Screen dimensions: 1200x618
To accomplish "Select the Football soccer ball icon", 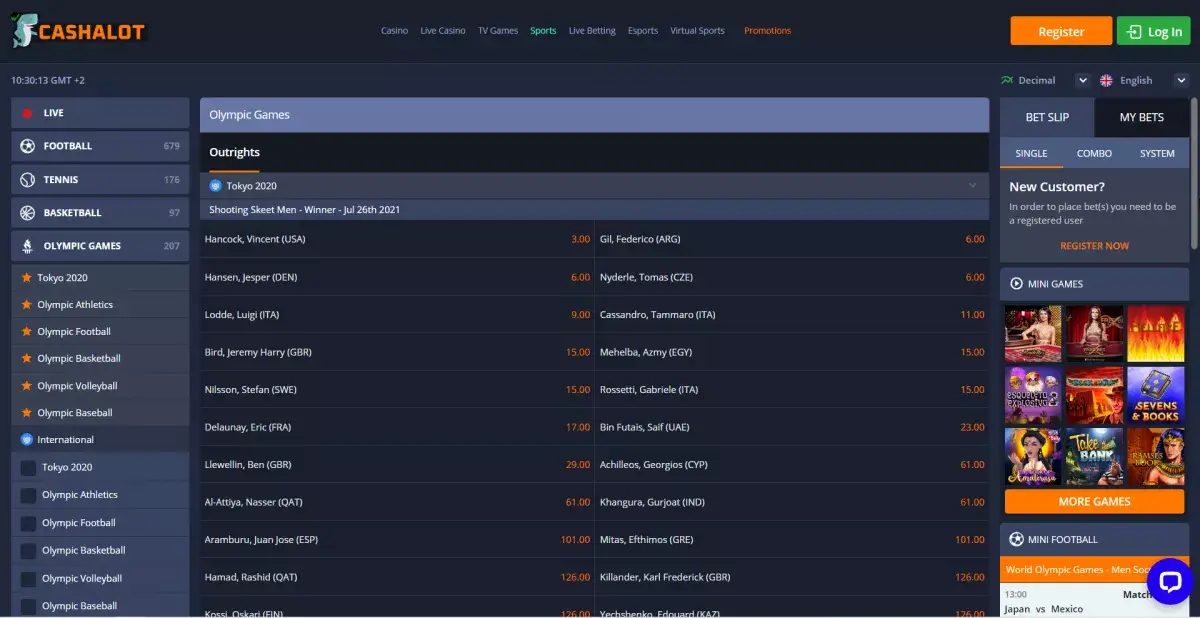I will pos(27,146).
